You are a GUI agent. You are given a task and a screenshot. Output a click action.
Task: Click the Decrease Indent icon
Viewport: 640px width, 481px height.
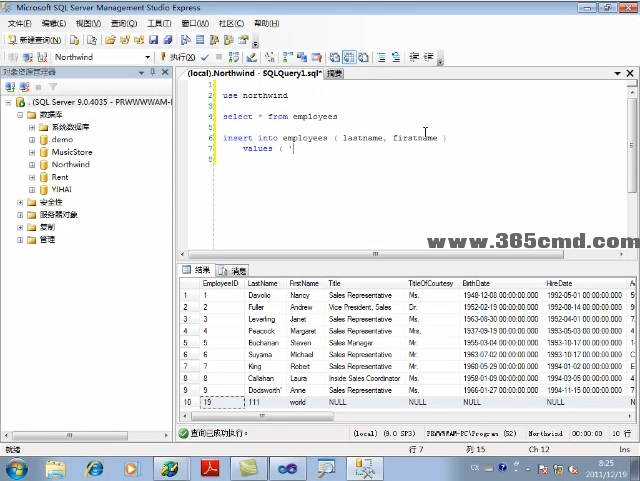point(414,57)
